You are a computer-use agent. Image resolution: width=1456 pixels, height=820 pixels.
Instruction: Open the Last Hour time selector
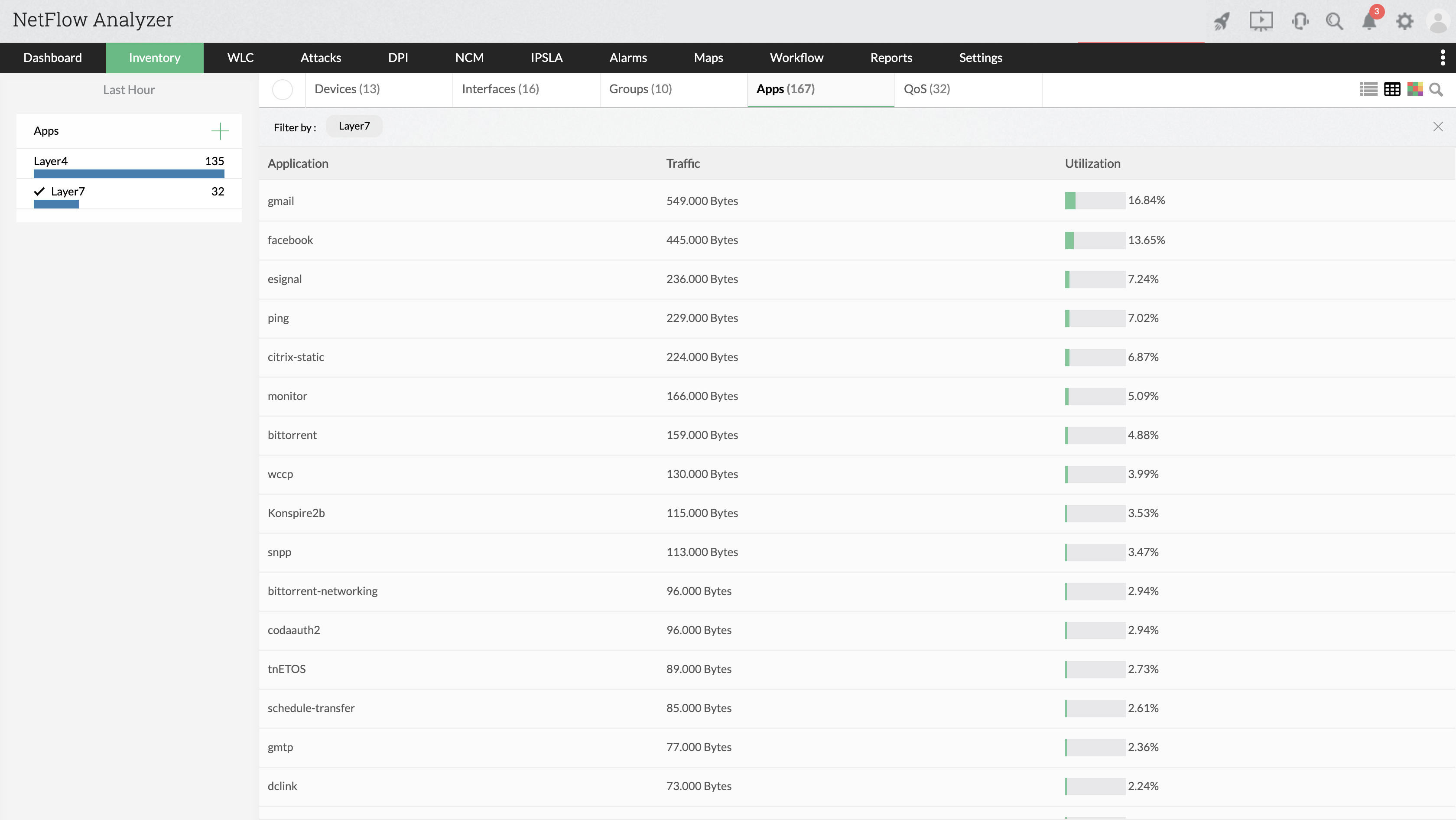[x=128, y=90]
